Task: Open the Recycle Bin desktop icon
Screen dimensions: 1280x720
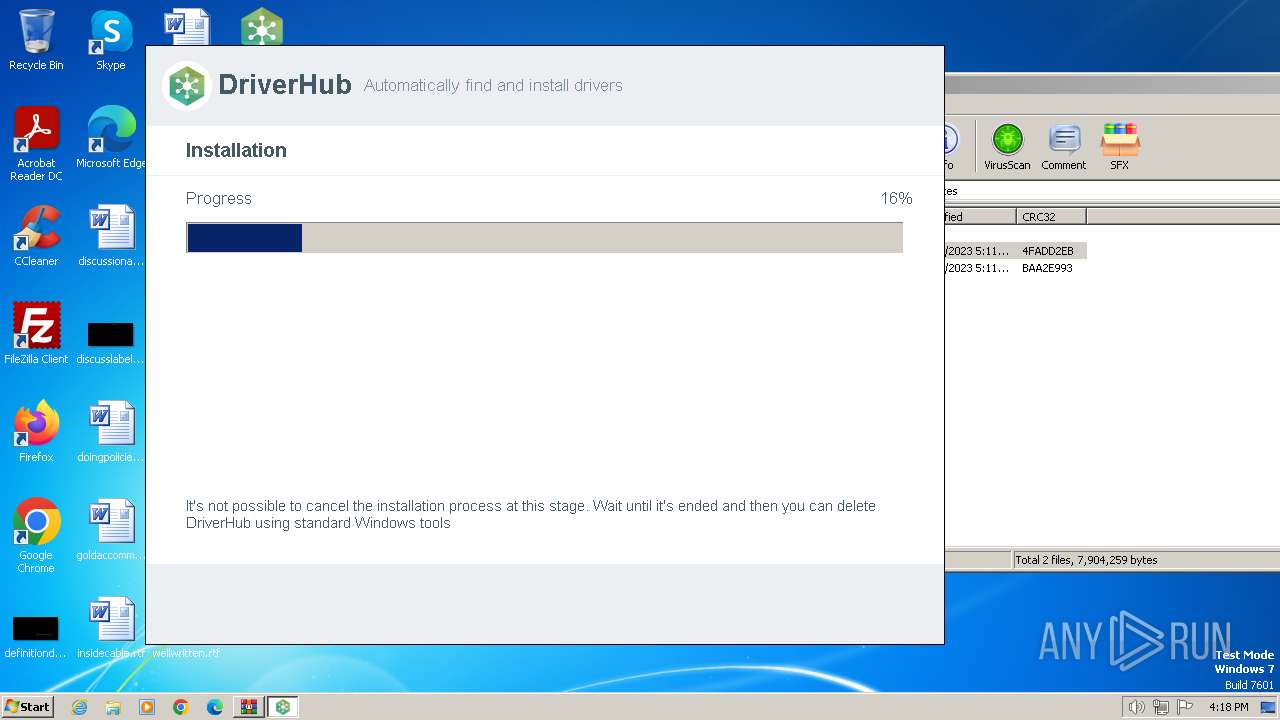Action: tap(36, 40)
